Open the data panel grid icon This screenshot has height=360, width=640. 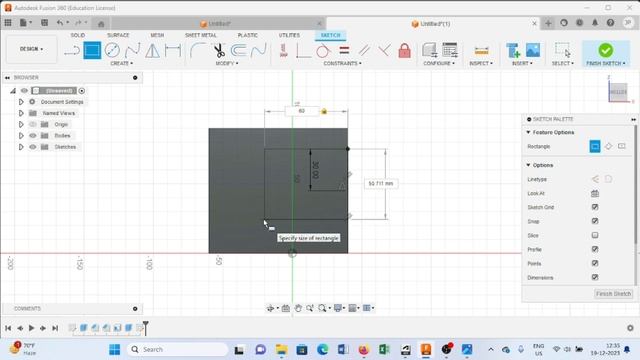pos(8,23)
